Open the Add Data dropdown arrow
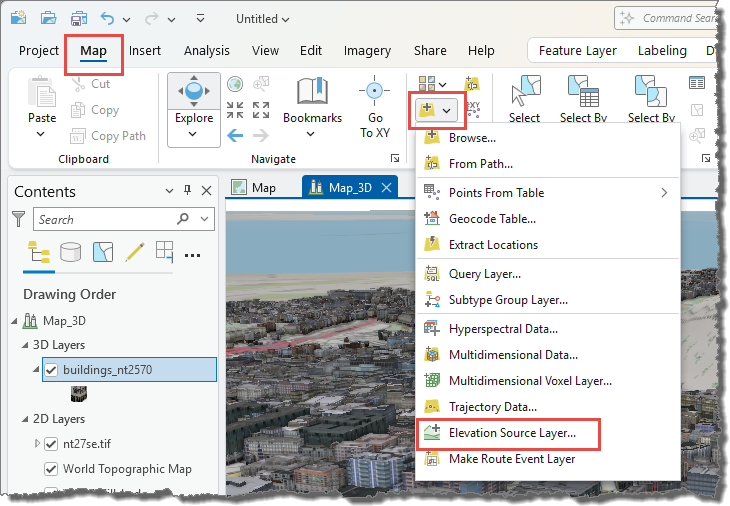The width and height of the screenshot is (730, 506). coord(450,108)
